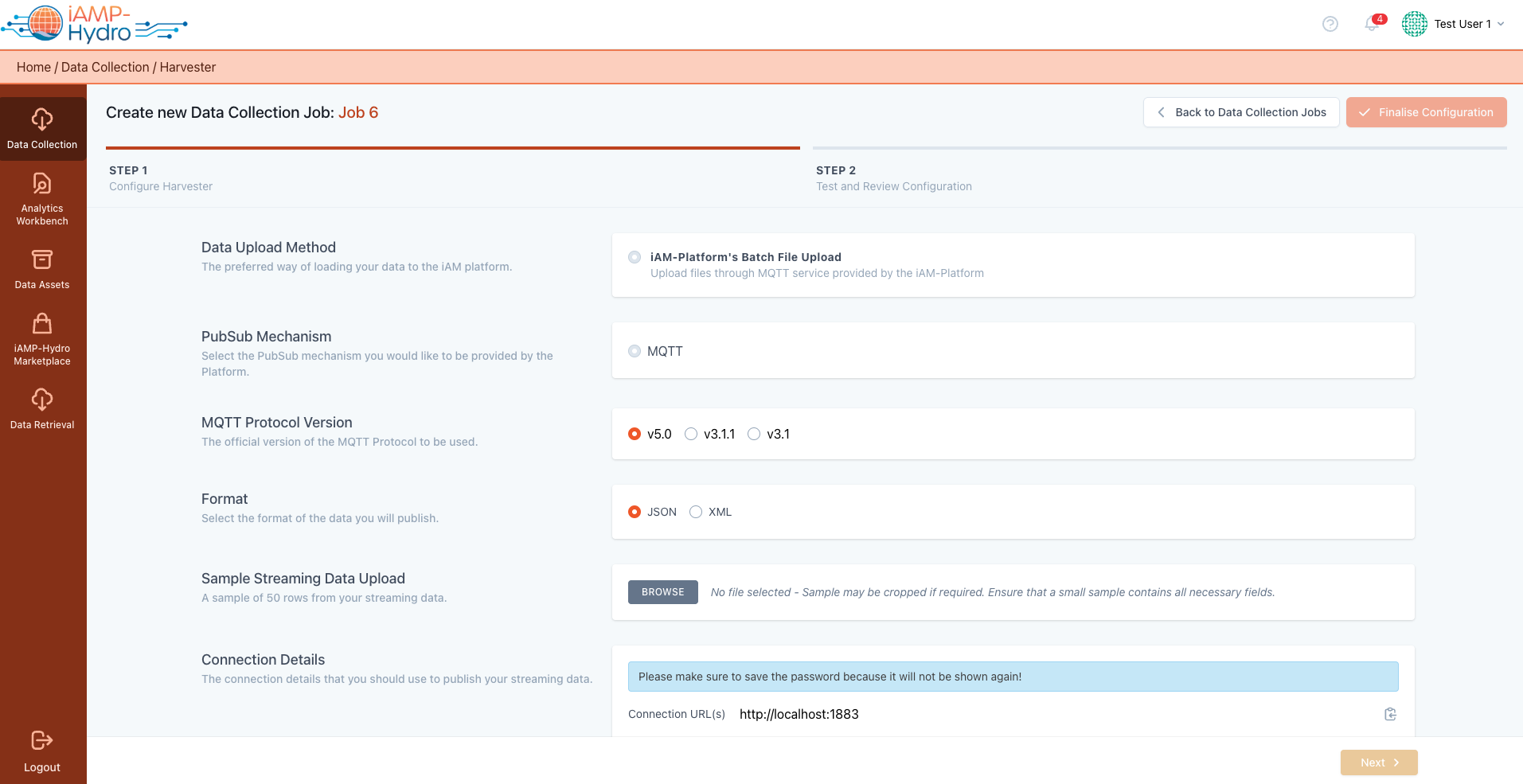Copy the connection URL to clipboard
Screen dimensions: 1523x784
tap(1390, 714)
